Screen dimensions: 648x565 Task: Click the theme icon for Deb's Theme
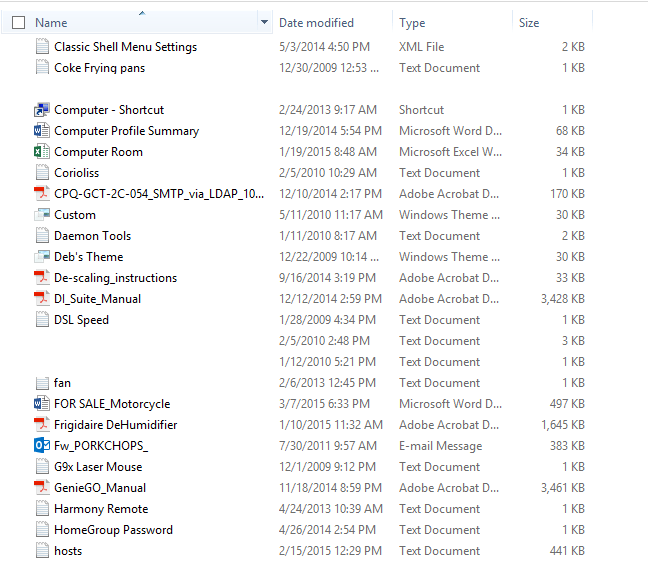41,257
